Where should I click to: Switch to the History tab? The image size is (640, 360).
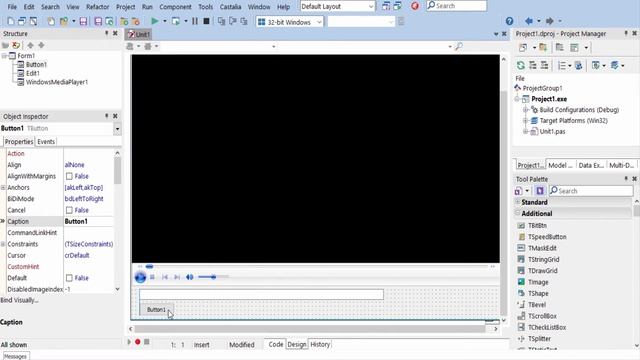click(320, 344)
